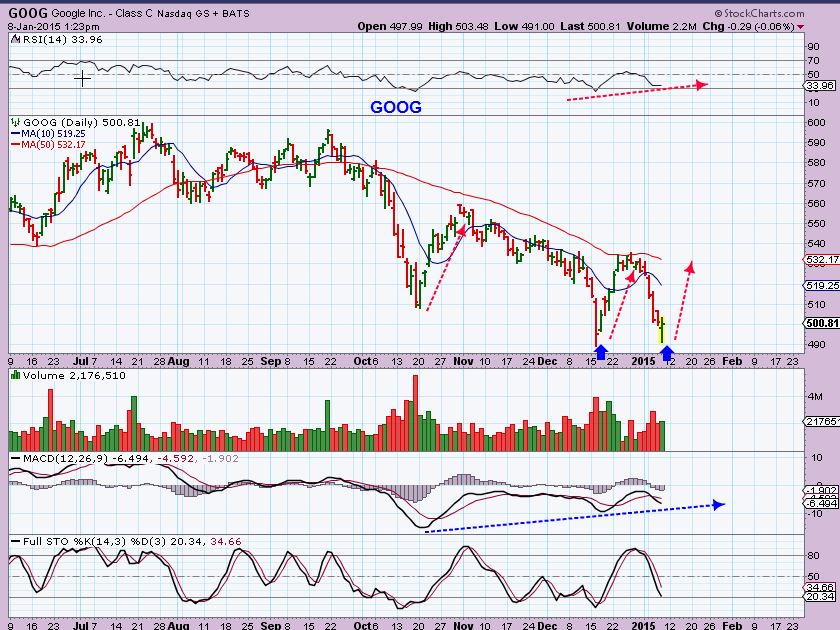Click the MACD(12,26,9) -6.494 label
The width and height of the screenshot is (840, 630).
[x=87, y=459]
